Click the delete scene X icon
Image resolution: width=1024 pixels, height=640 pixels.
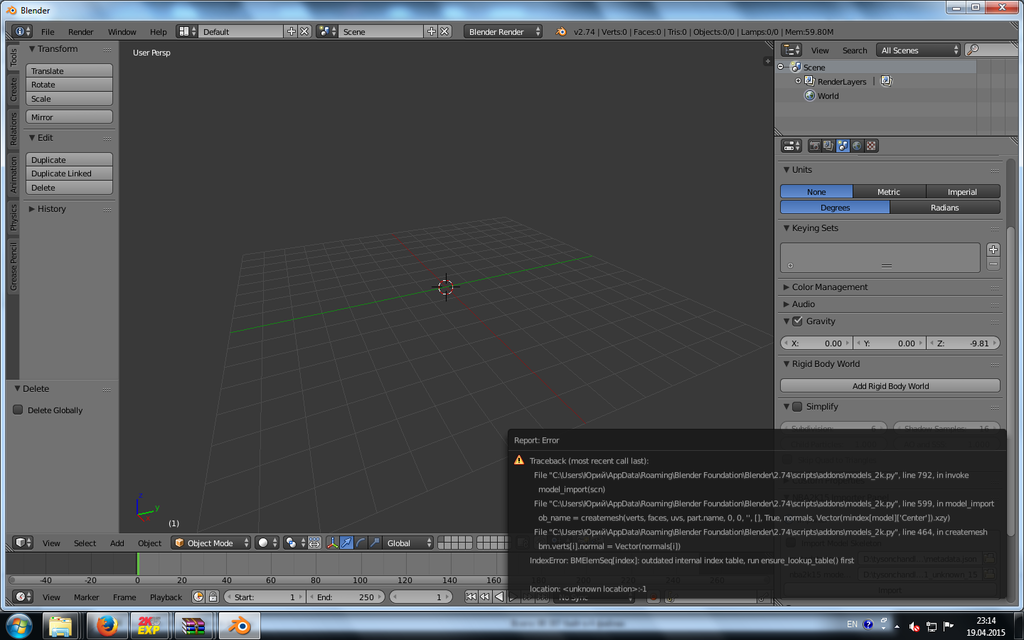[x=444, y=31]
